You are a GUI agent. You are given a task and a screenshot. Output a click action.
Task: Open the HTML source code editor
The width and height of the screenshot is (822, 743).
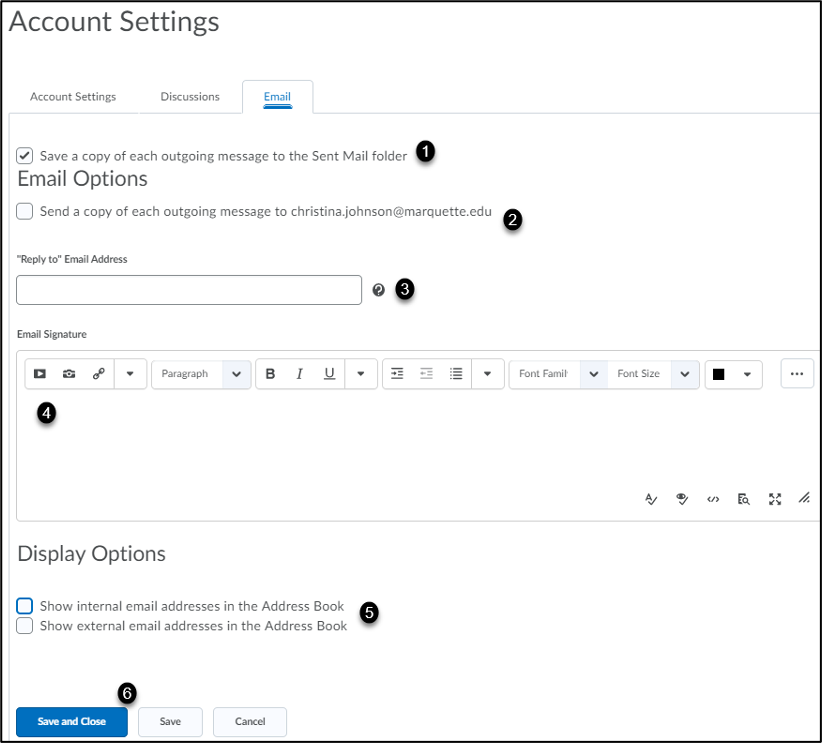point(713,499)
